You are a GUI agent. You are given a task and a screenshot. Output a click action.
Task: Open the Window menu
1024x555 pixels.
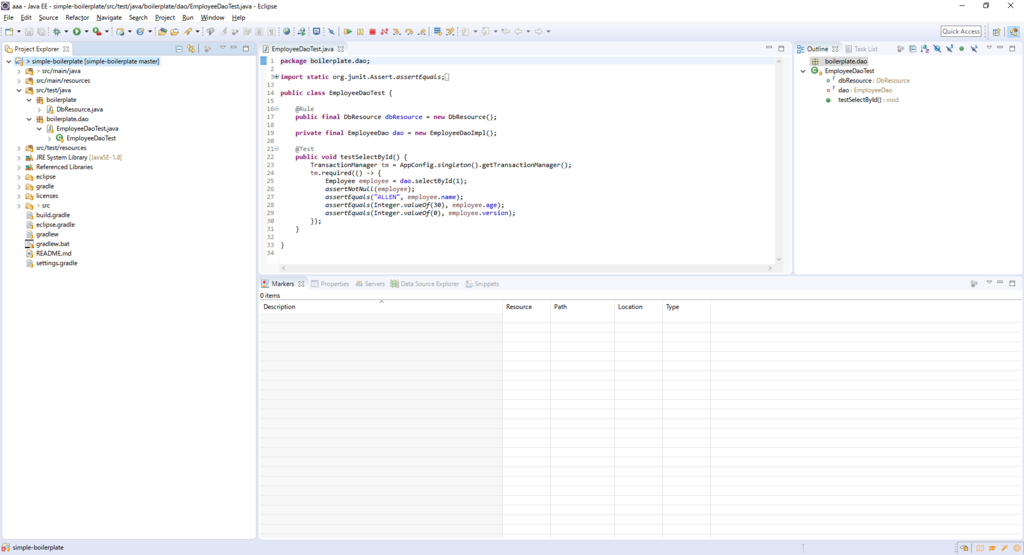point(212,18)
